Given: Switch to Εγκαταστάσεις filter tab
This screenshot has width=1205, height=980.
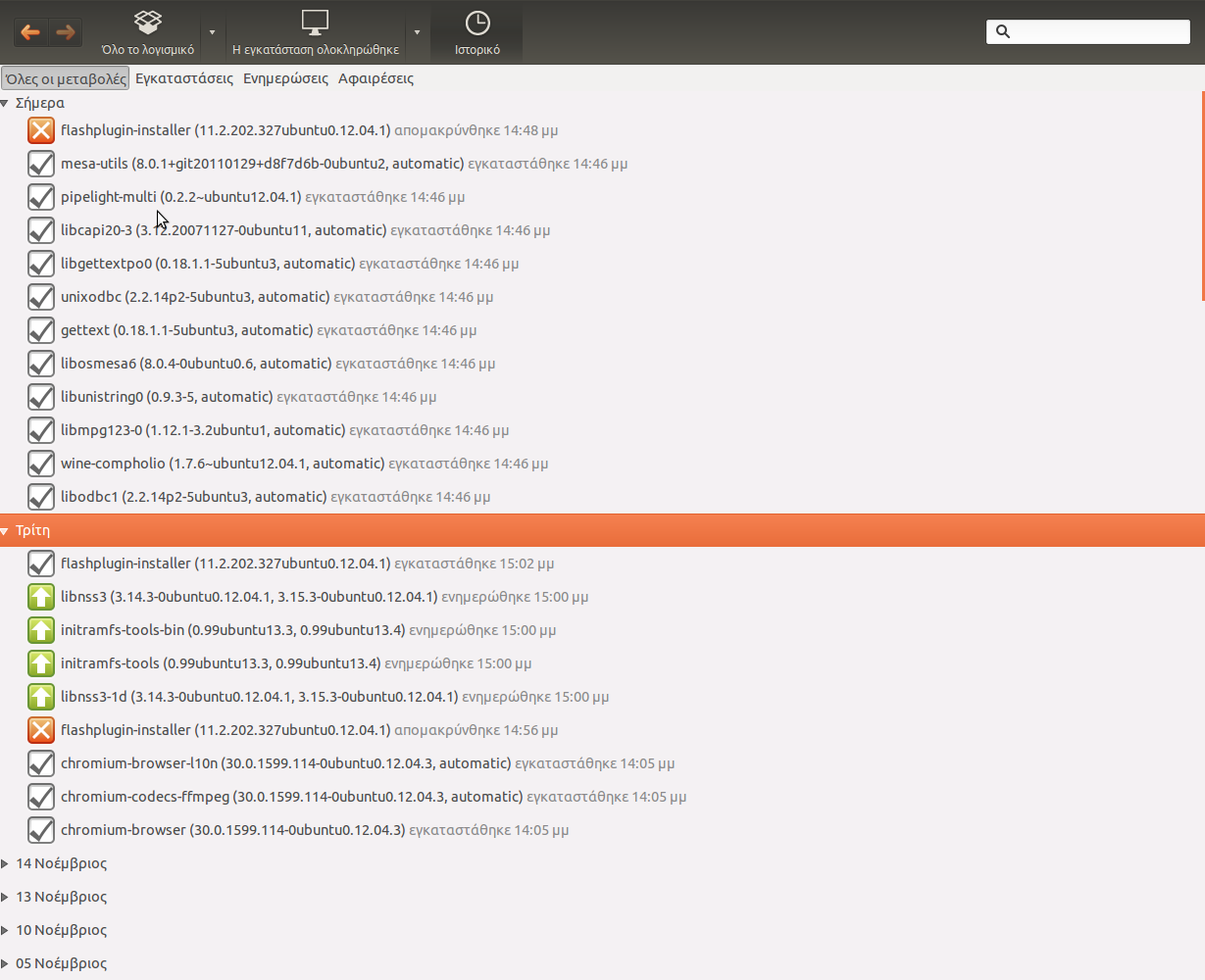Looking at the screenshot, I should (184, 78).
